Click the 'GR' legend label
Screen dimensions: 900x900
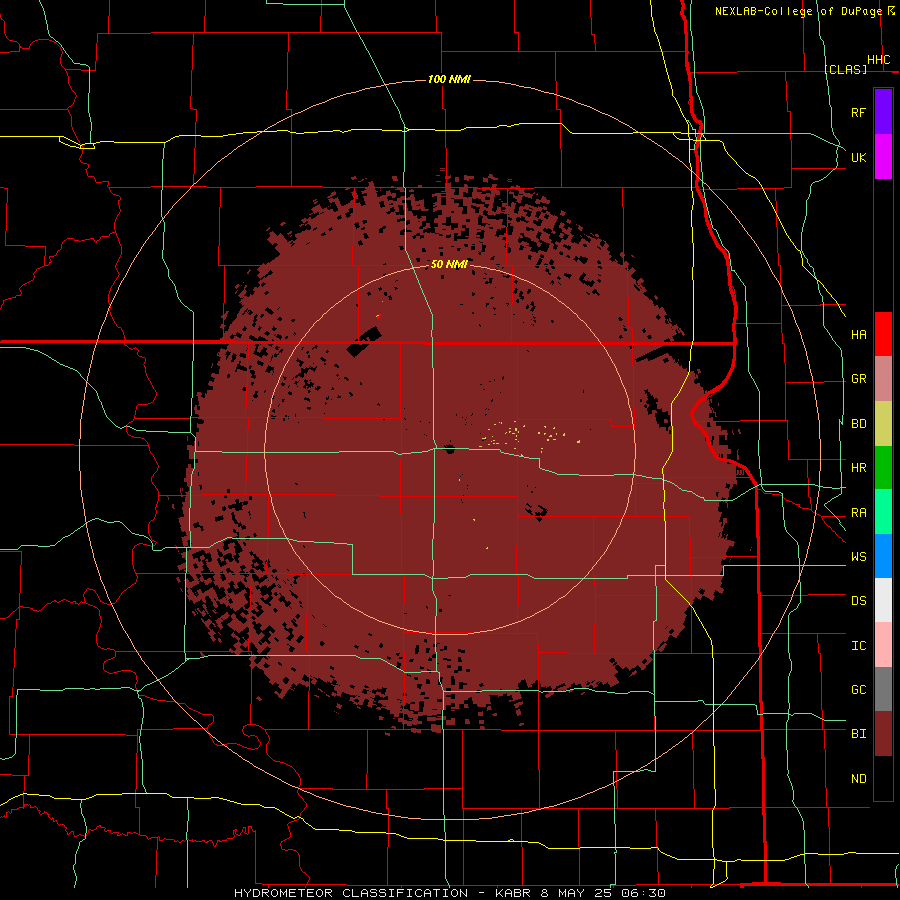point(858,379)
